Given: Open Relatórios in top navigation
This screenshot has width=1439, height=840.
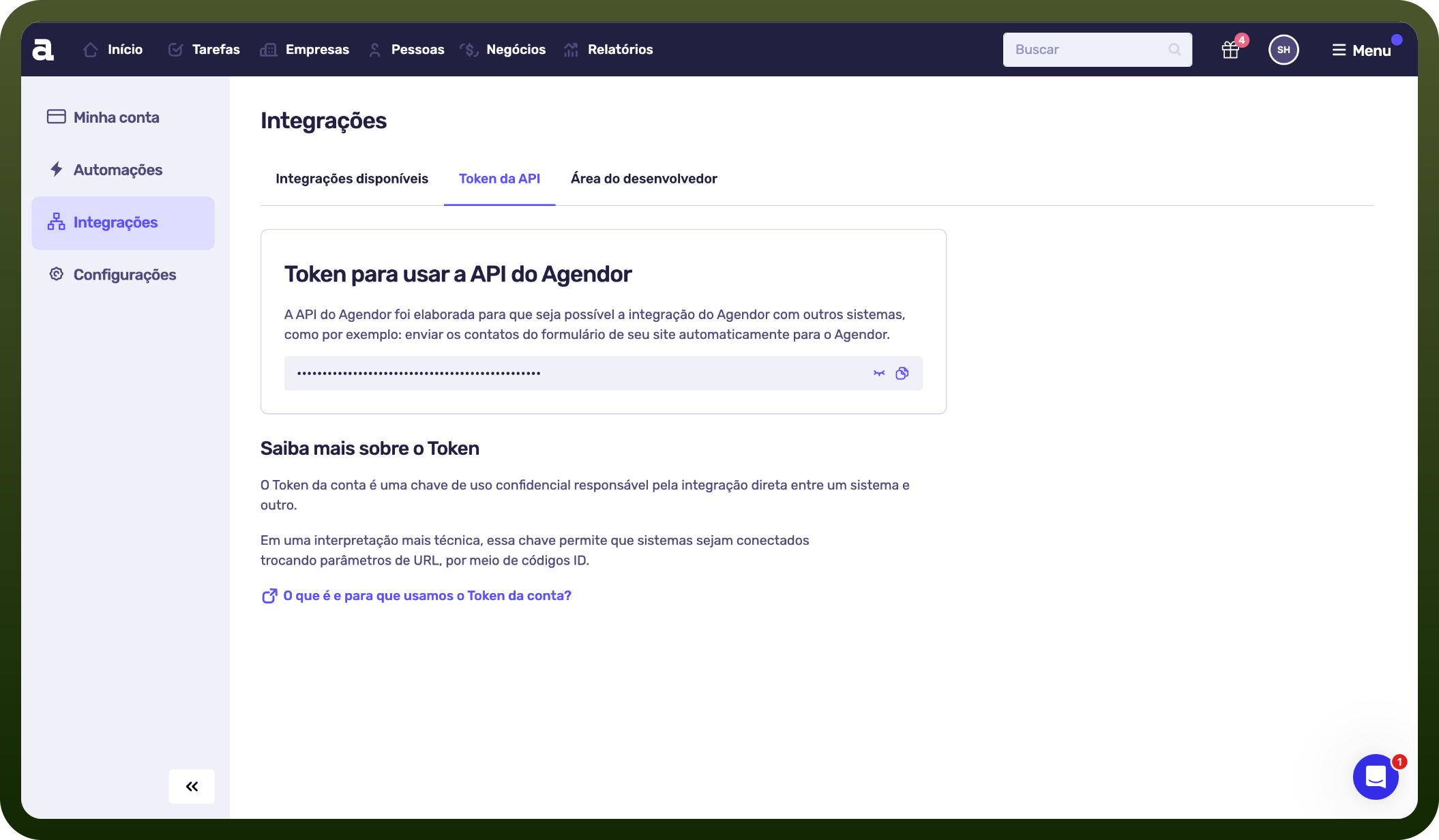Looking at the screenshot, I should [608, 50].
